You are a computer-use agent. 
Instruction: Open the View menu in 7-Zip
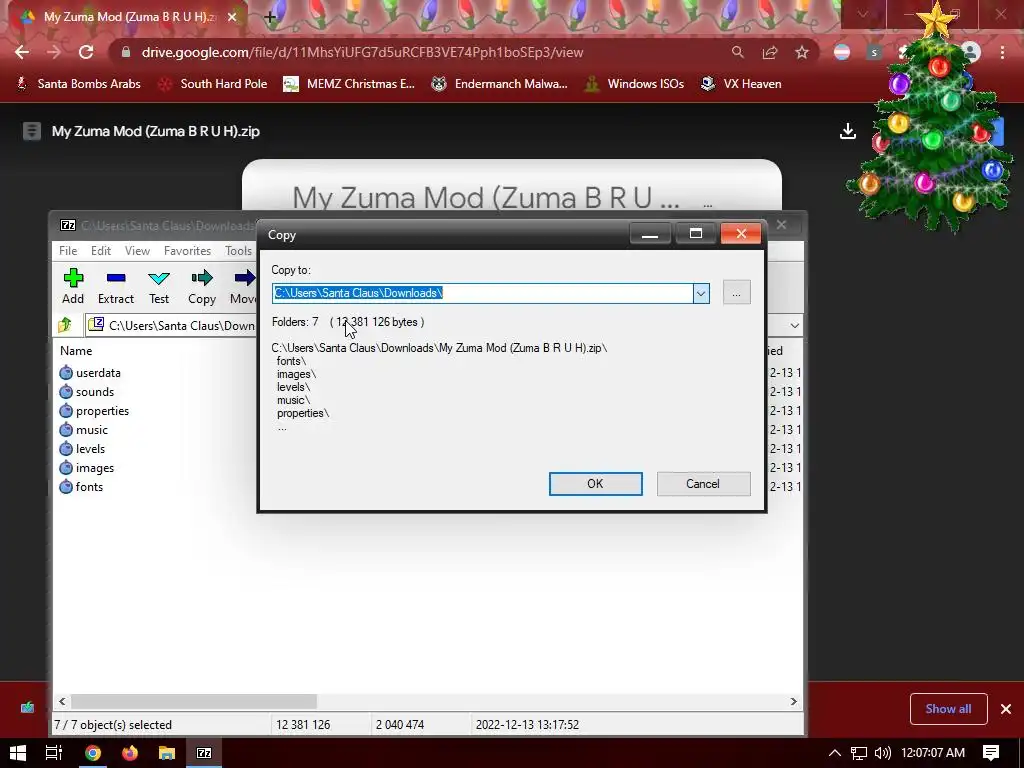(x=137, y=251)
